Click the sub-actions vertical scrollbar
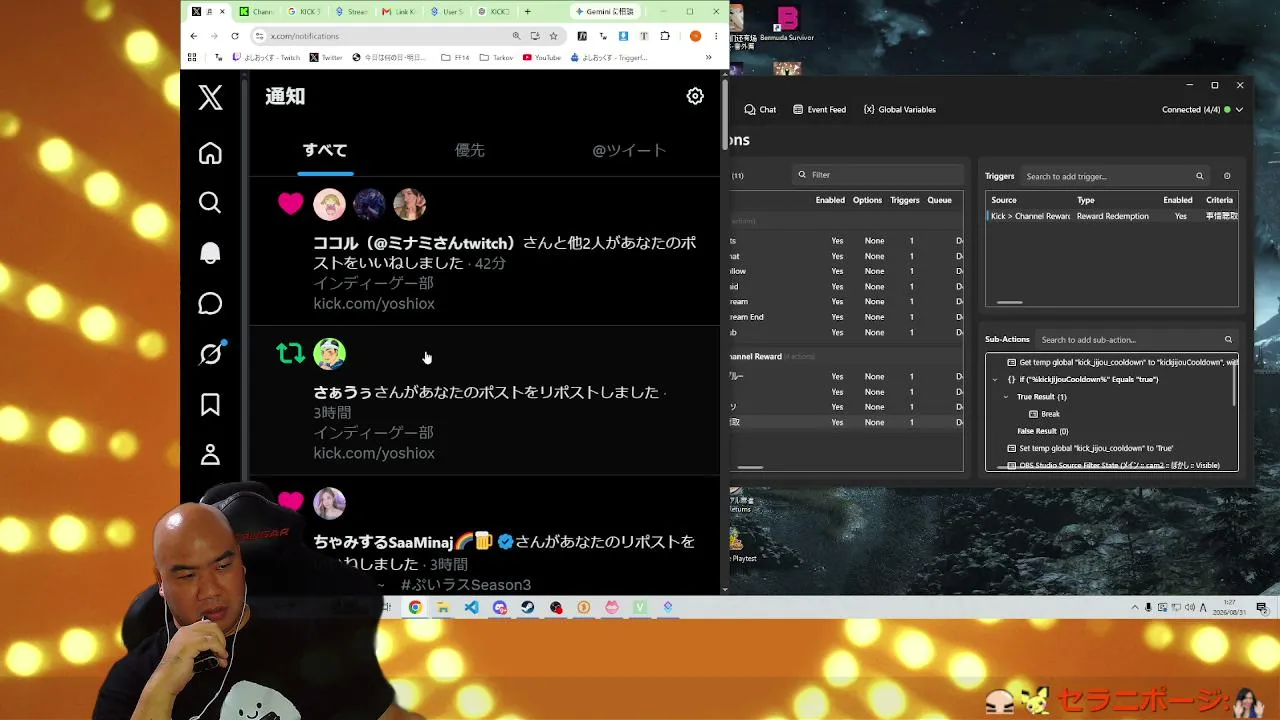Screen dimensions: 1280x720 point(1236,385)
